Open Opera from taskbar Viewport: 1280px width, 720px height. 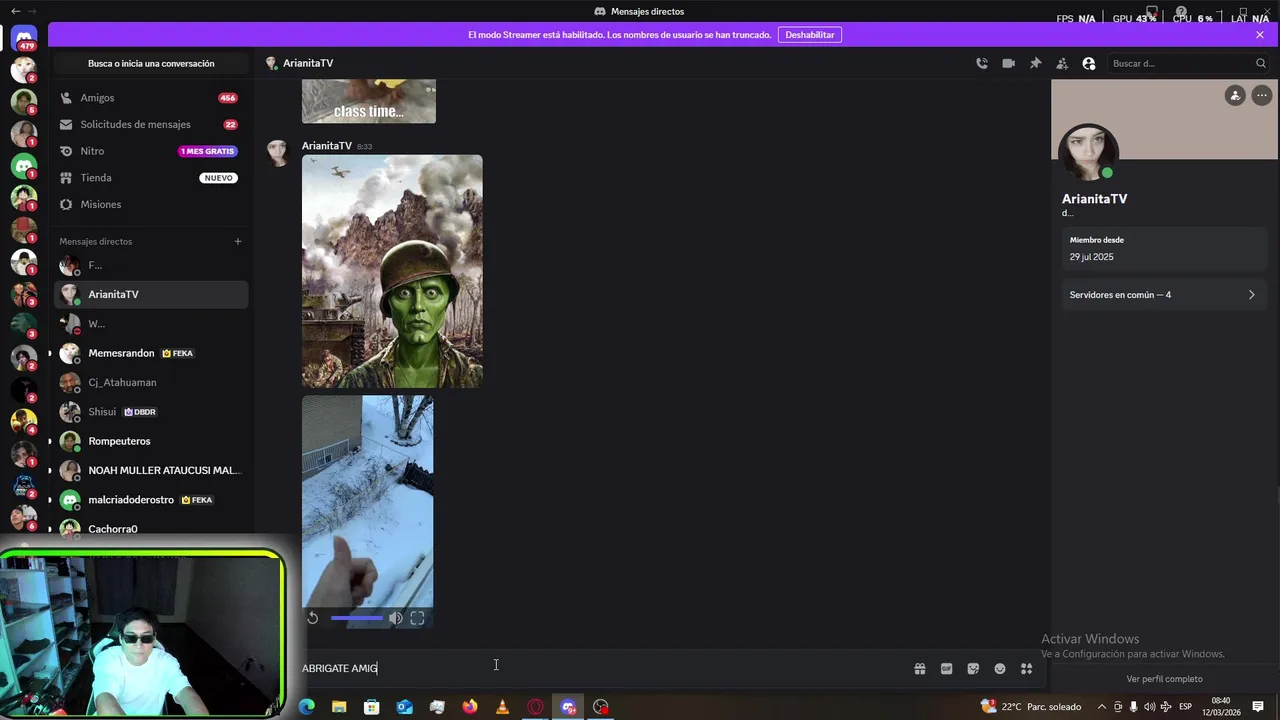(x=535, y=707)
